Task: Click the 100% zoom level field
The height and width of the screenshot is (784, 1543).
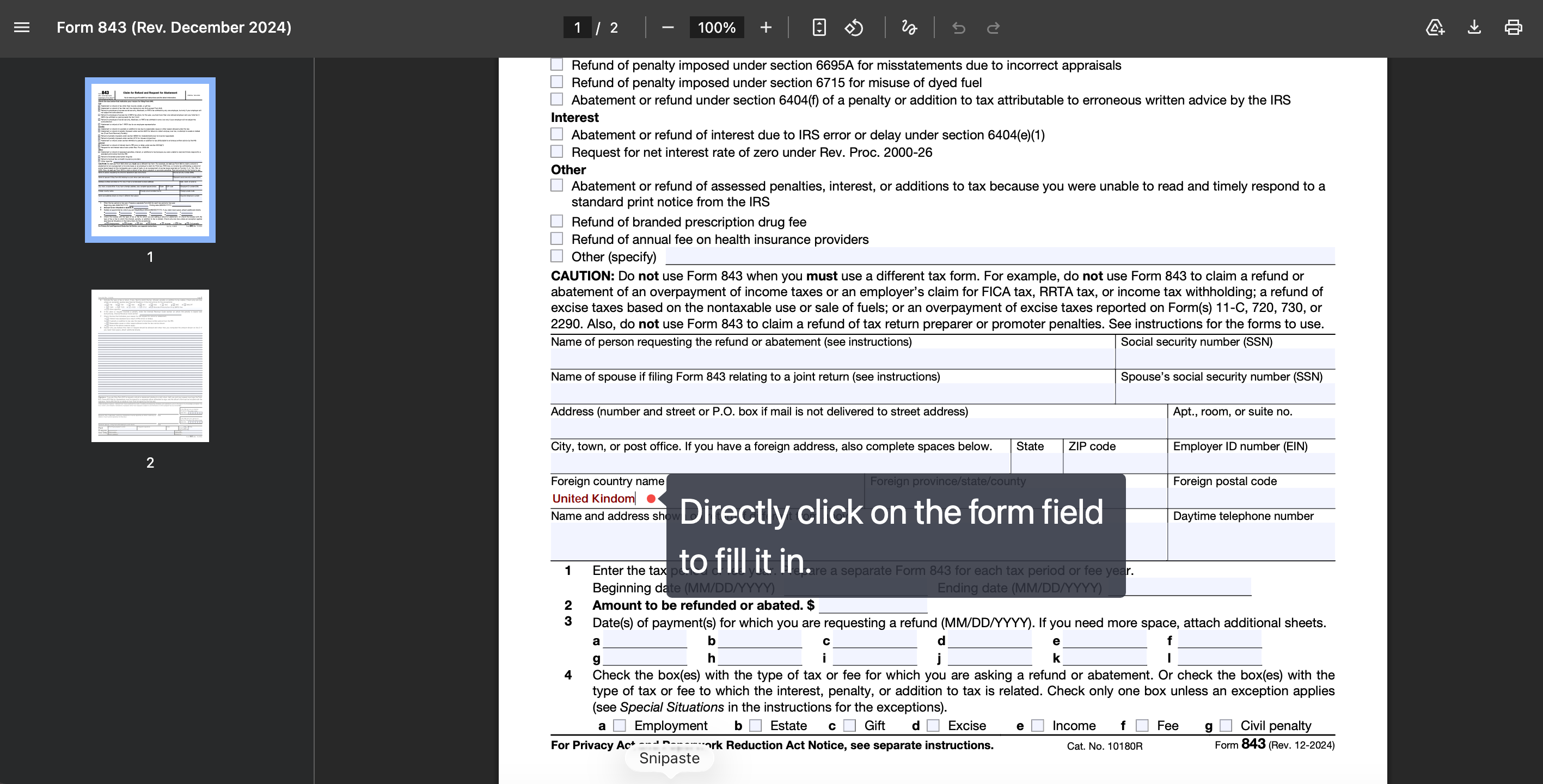Action: click(x=717, y=28)
